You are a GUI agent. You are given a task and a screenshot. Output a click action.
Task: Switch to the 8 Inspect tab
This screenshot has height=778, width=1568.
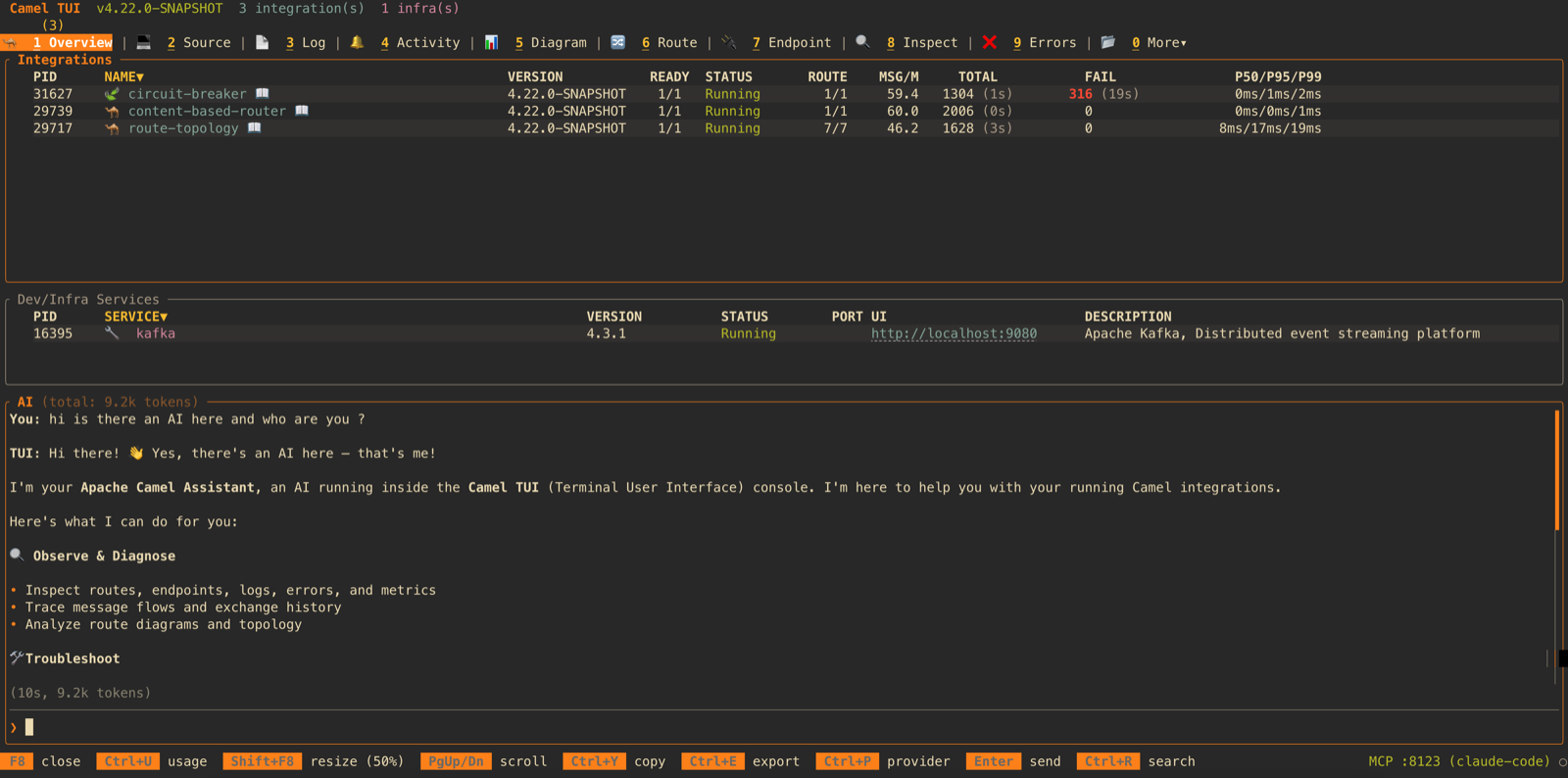point(922,43)
